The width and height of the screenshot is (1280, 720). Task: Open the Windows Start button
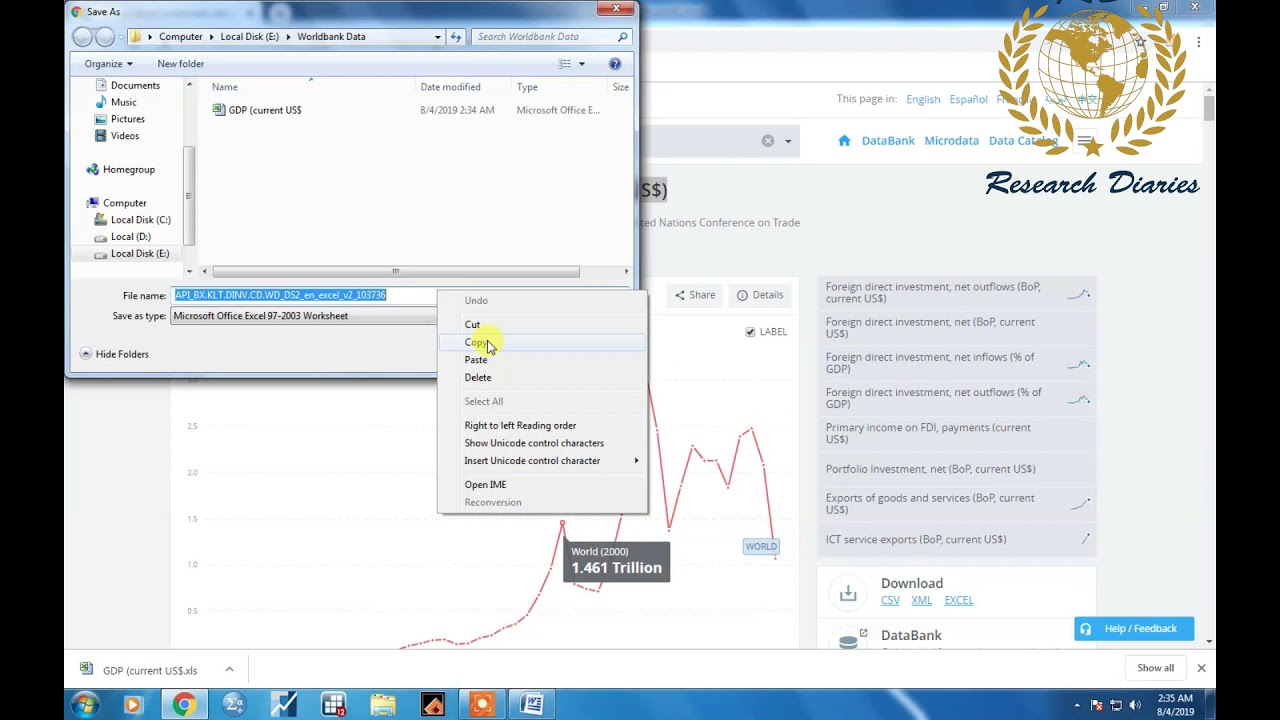84,705
